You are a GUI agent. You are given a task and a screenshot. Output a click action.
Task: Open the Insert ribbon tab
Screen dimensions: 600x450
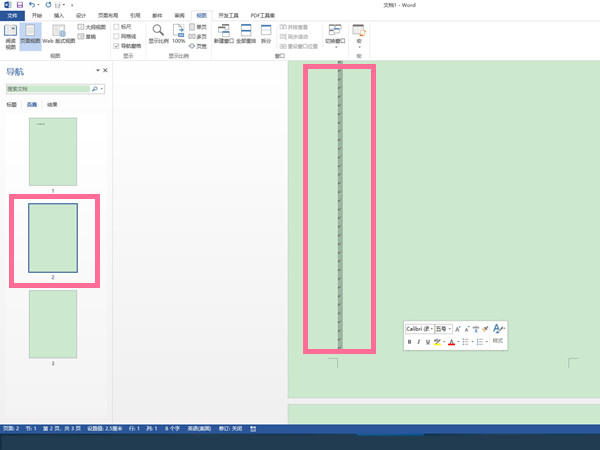coord(59,15)
